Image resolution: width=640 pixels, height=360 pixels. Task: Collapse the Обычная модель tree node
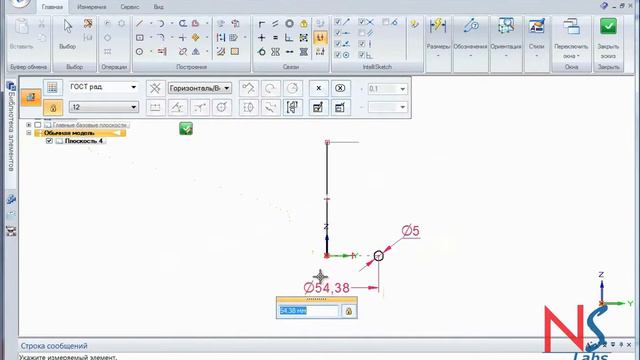coord(29,133)
